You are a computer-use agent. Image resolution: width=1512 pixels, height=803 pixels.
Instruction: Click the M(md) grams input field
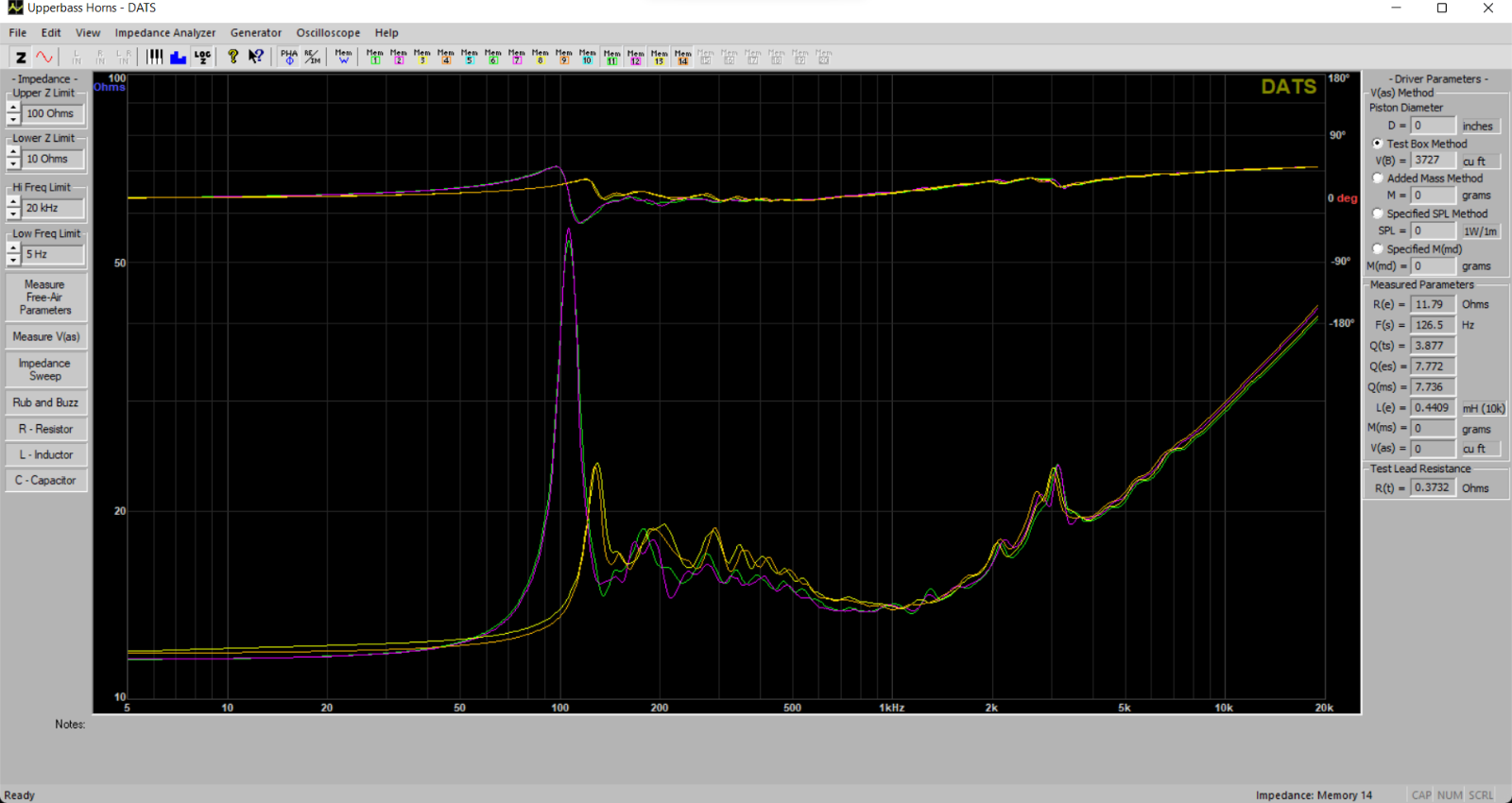point(1433,266)
